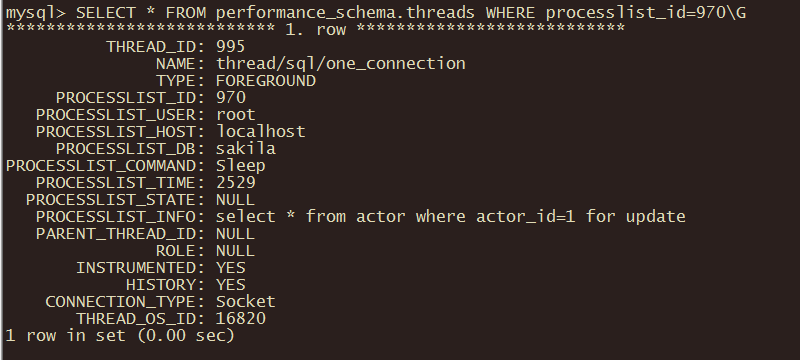Click the 1 row in set line
Image resolution: width=800 pixels, height=360 pixels.
click(x=120, y=336)
